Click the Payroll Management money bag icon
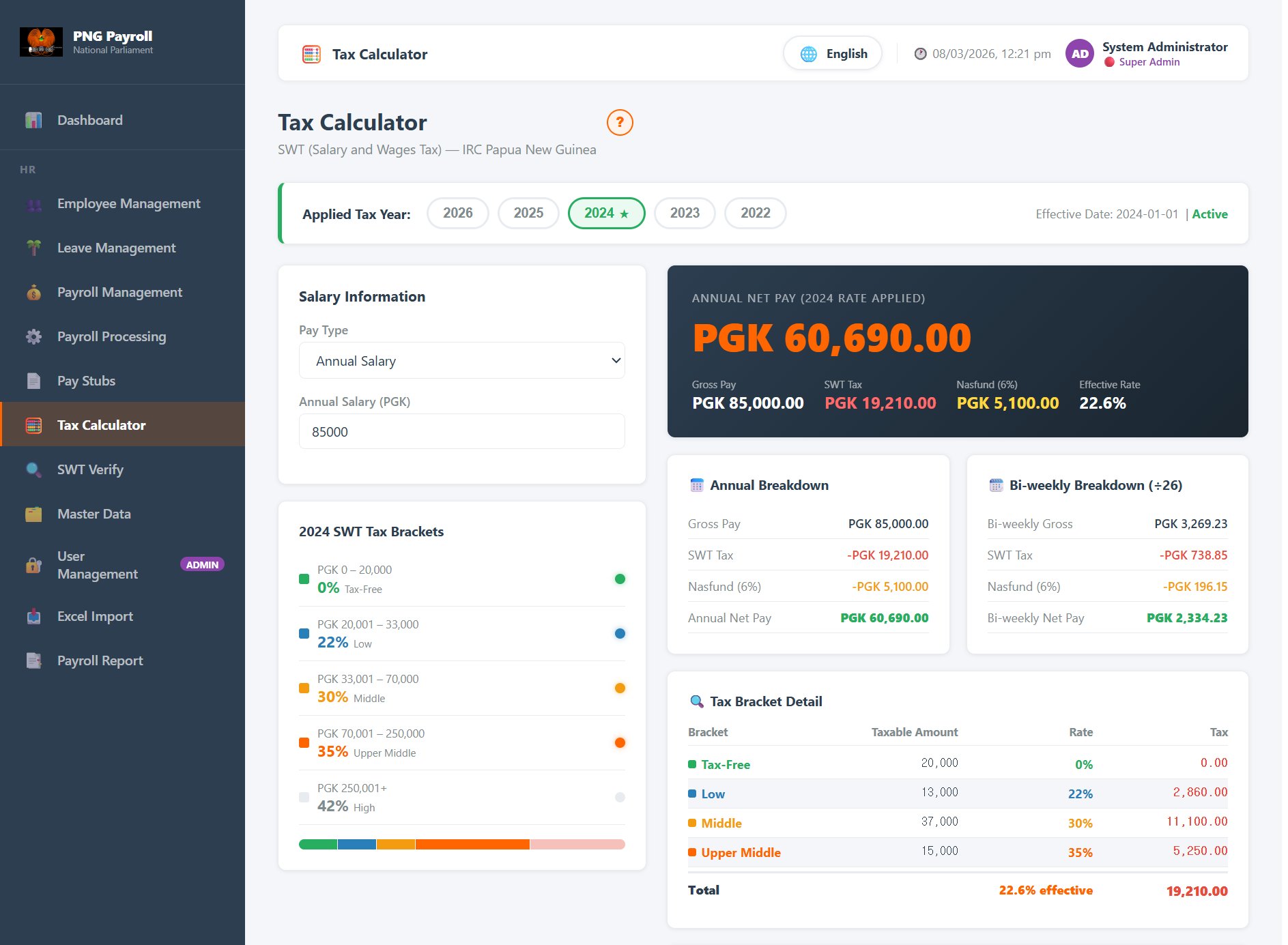1288x945 pixels. pos(33,293)
